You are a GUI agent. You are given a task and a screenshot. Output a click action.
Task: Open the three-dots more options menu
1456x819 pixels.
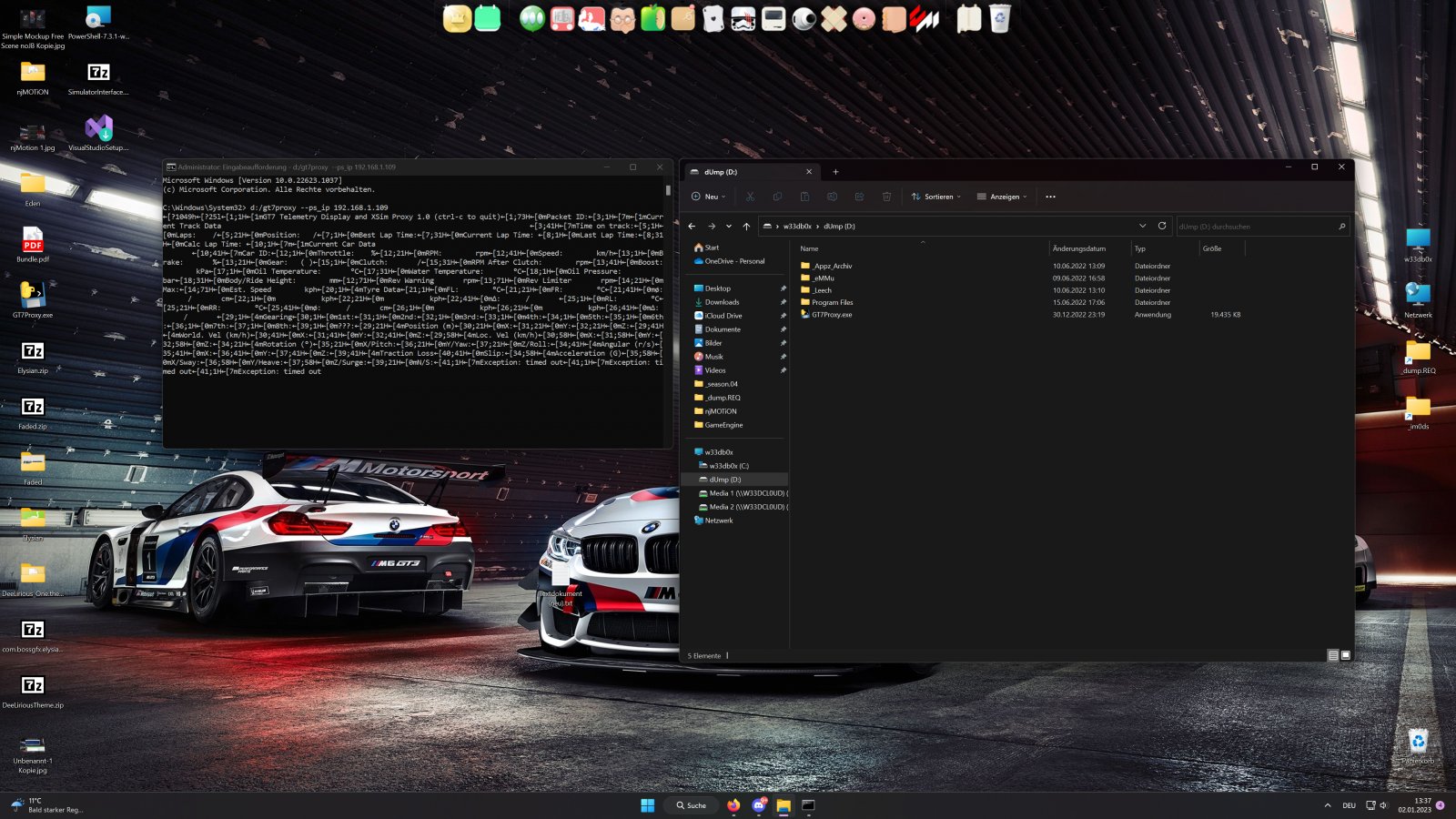pos(1050,197)
